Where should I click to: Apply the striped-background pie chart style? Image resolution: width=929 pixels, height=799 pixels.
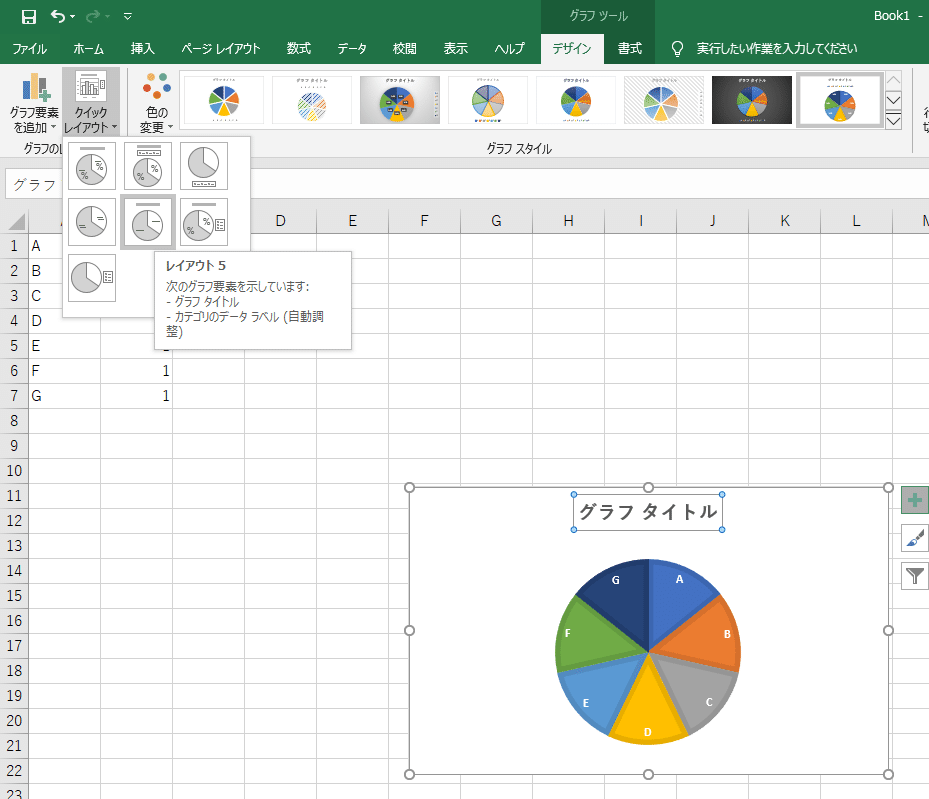tap(664, 100)
